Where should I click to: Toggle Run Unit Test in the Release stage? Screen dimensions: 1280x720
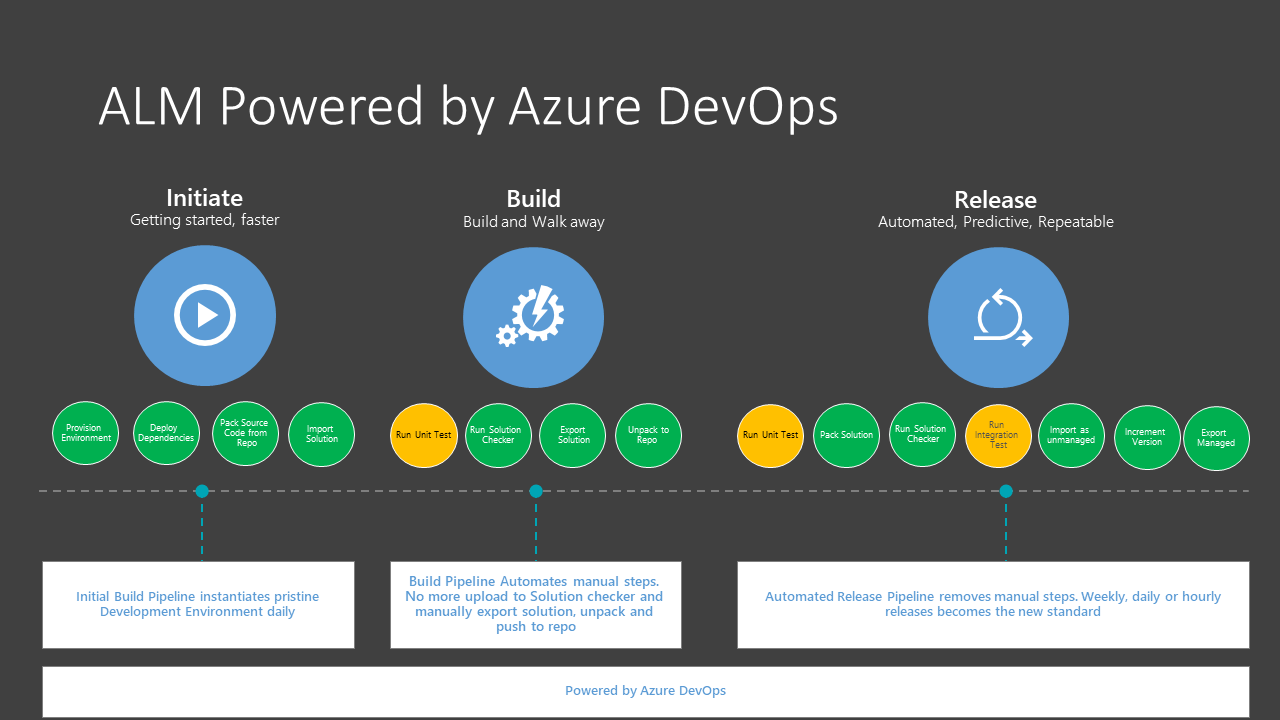pyautogui.click(x=770, y=435)
